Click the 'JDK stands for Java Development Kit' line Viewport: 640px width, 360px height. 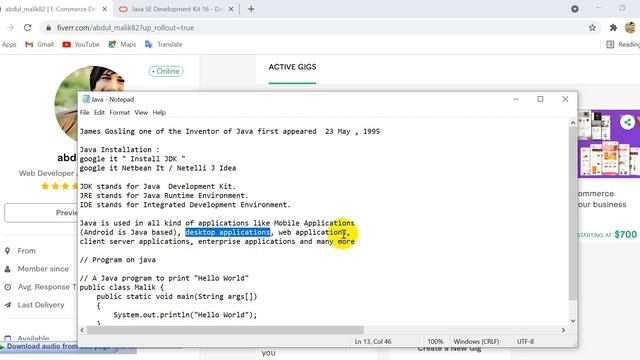(158, 187)
